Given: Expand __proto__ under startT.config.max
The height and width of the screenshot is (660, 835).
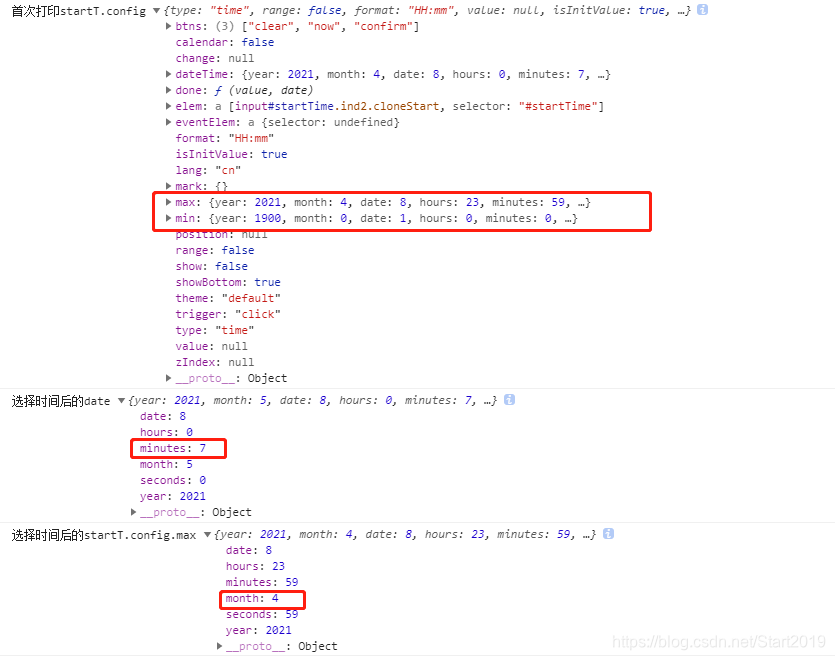Looking at the screenshot, I should coord(219,646).
